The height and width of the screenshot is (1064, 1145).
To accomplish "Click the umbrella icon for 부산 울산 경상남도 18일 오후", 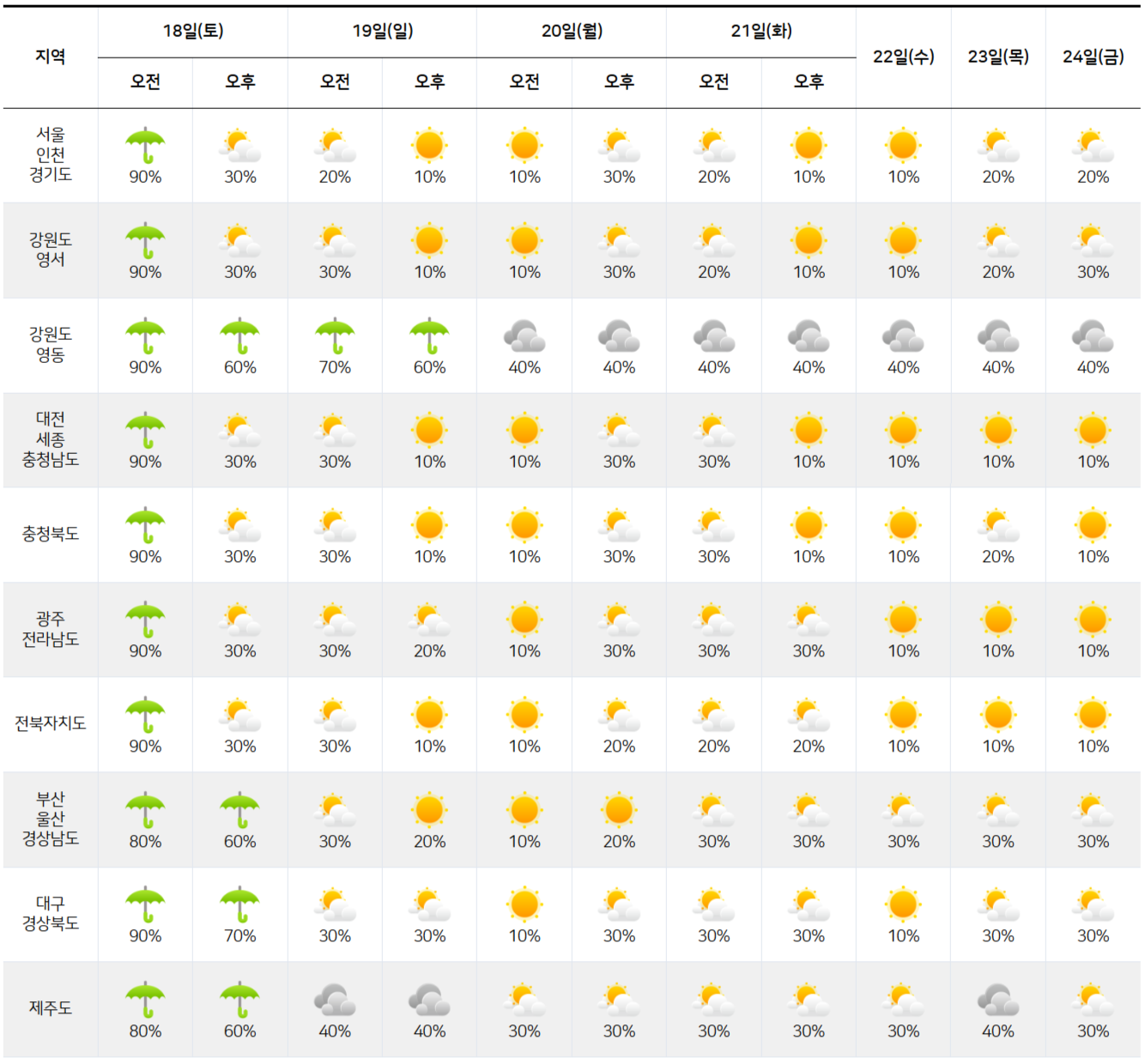I will pyautogui.click(x=240, y=811).
